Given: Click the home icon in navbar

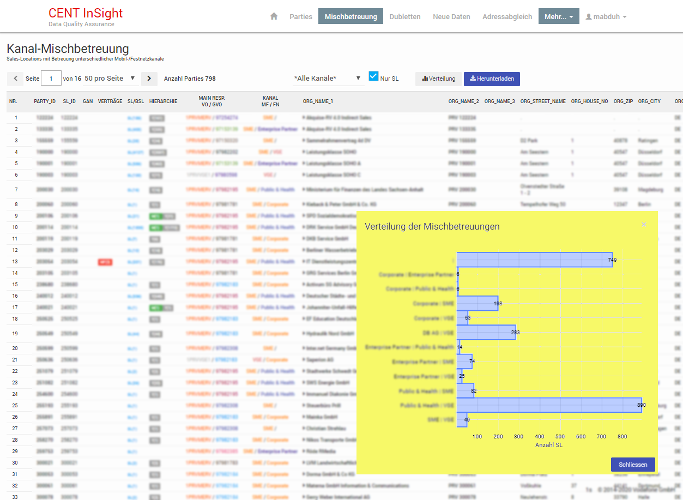Looking at the screenshot, I should (274, 17).
